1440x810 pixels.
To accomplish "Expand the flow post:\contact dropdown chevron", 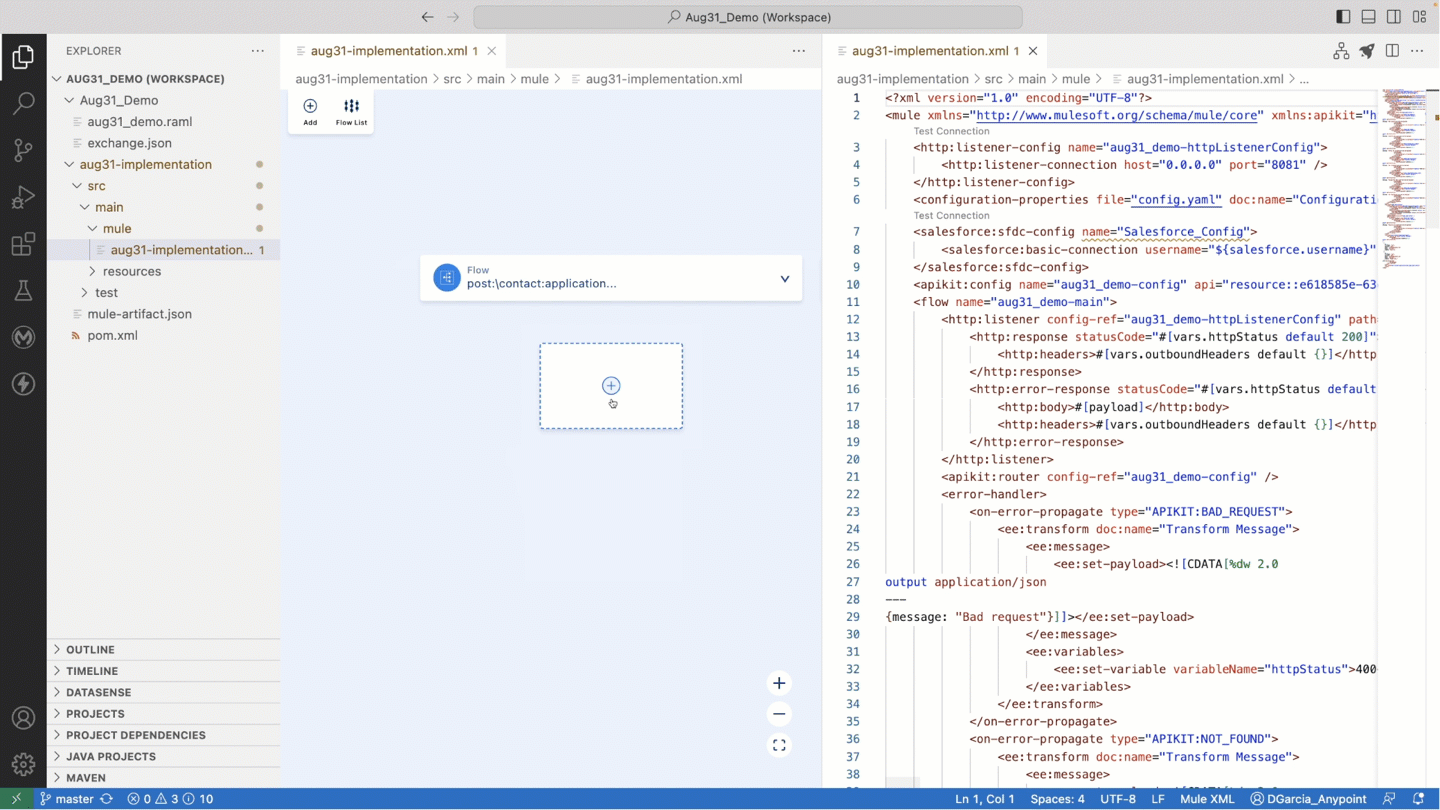I will tap(785, 279).
